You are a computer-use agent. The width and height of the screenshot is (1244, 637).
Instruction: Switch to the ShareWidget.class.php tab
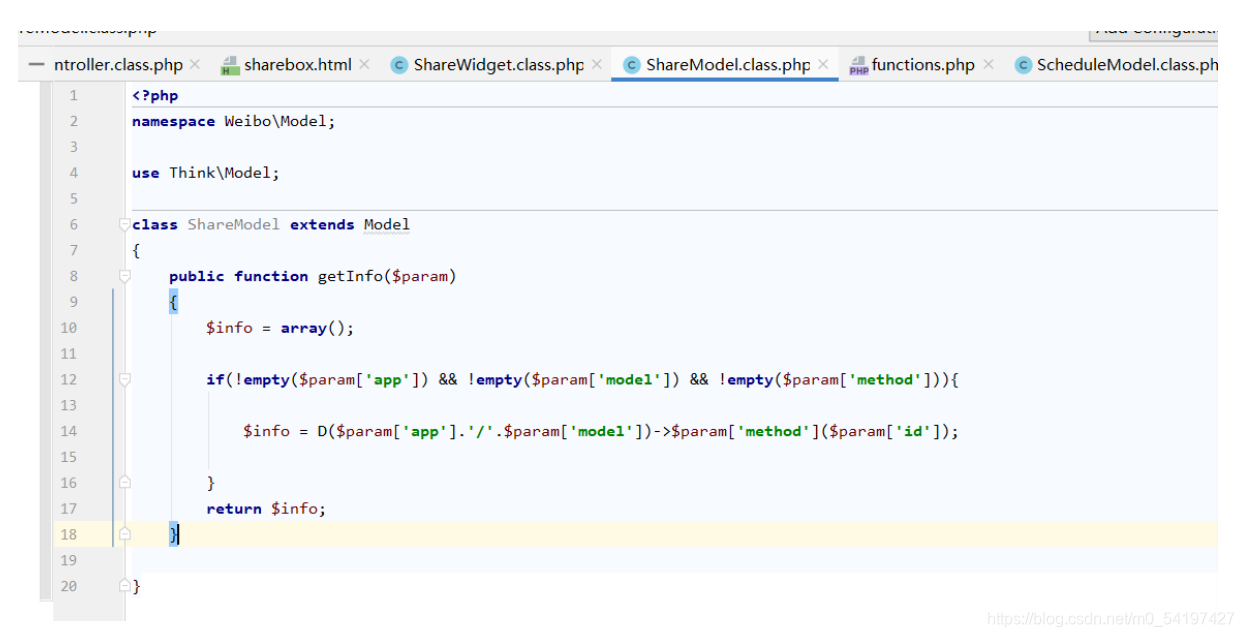(498, 65)
